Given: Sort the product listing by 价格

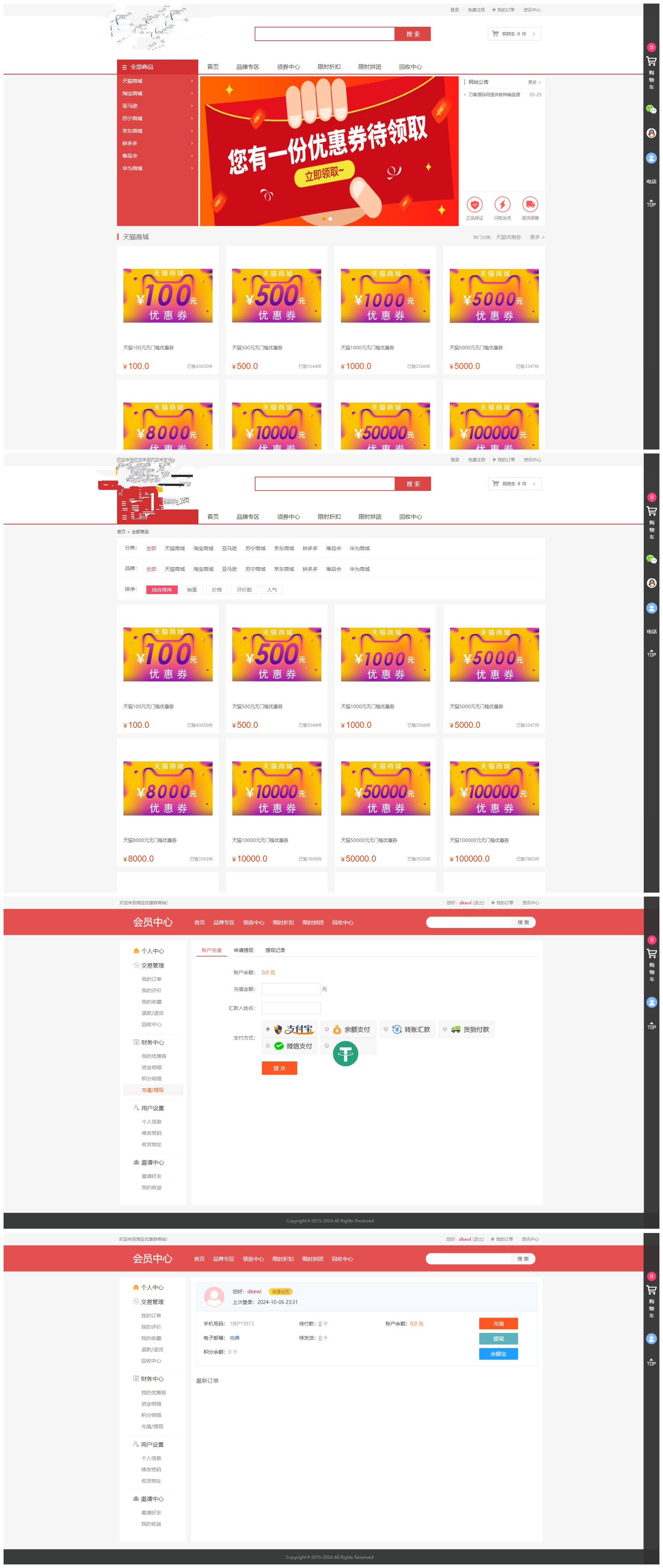Looking at the screenshot, I should point(217,589).
